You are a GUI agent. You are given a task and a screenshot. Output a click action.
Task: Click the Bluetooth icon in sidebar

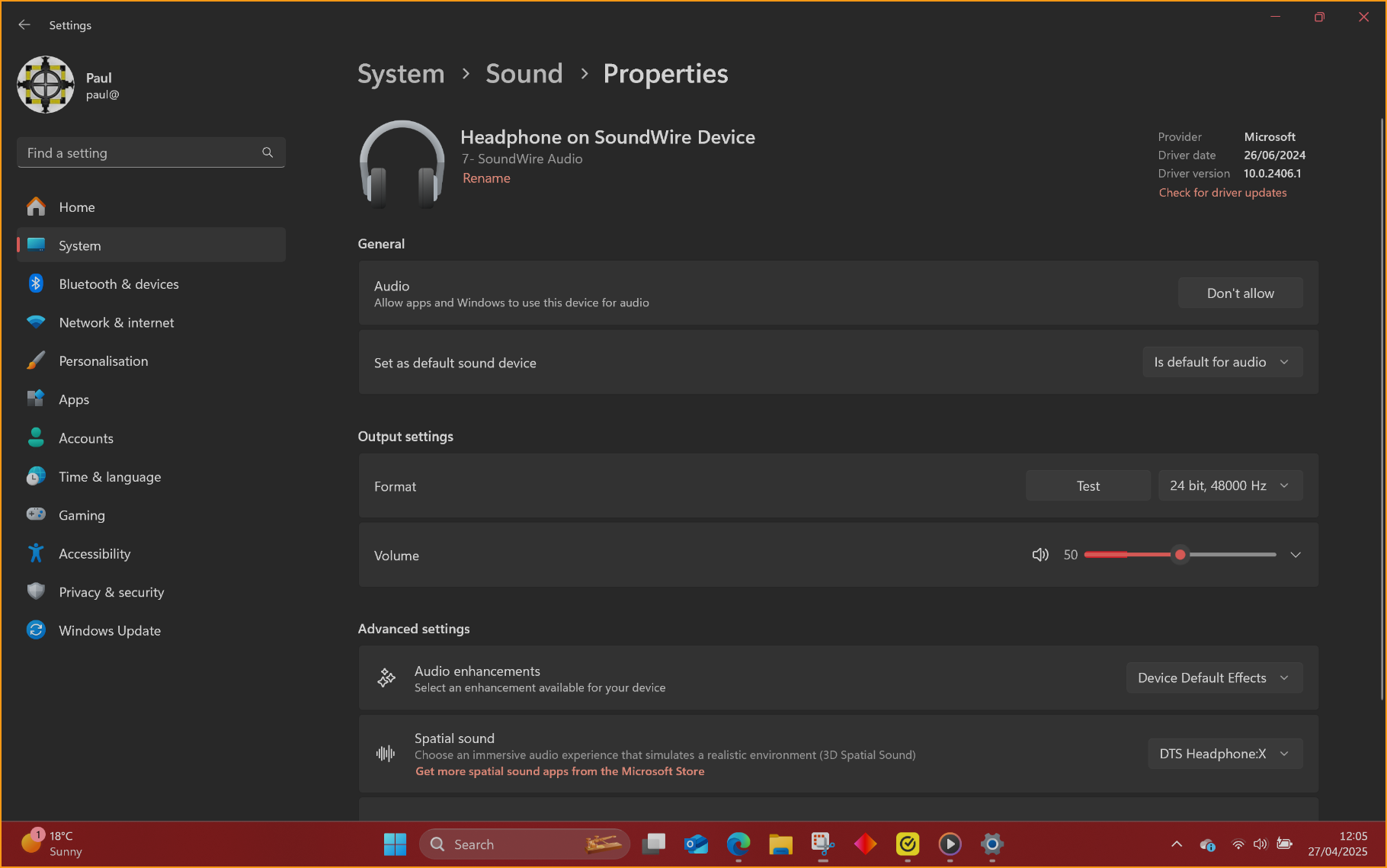coord(36,283)
